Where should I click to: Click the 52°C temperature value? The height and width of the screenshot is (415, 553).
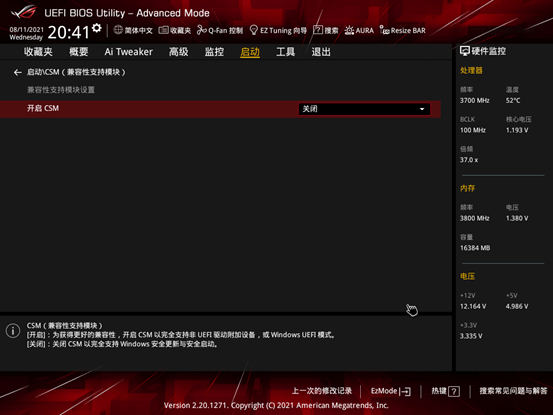point(513,101)
